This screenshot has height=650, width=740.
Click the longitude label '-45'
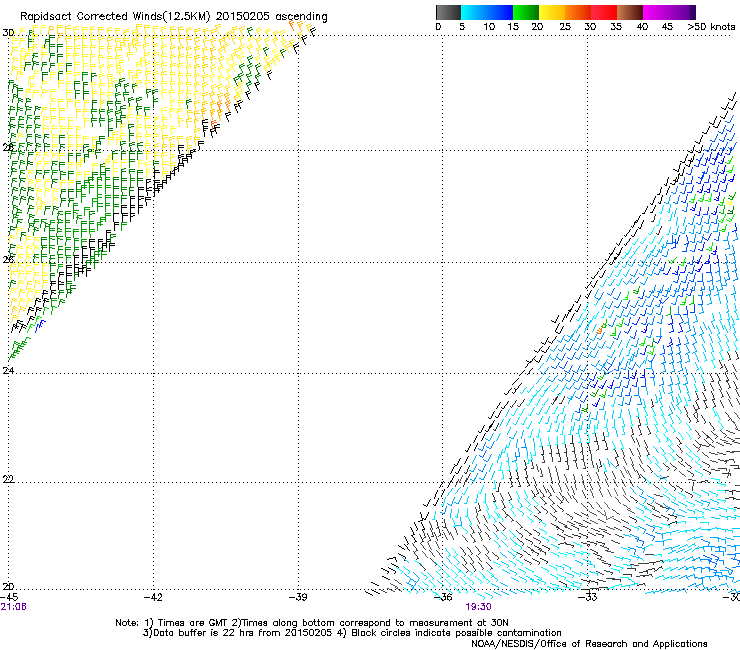click(x=9, y=597)
